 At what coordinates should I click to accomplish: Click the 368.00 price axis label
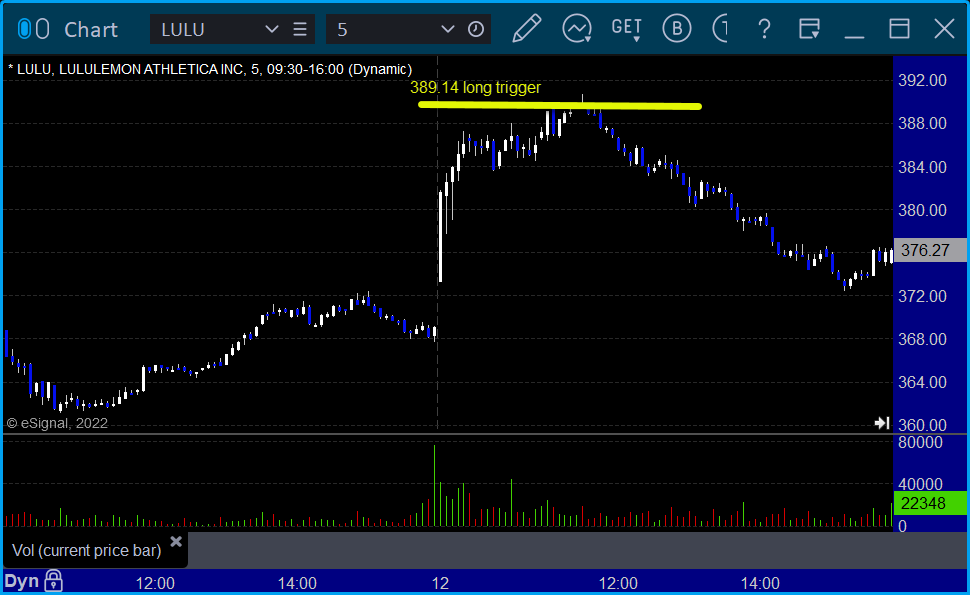click(922, 340)
